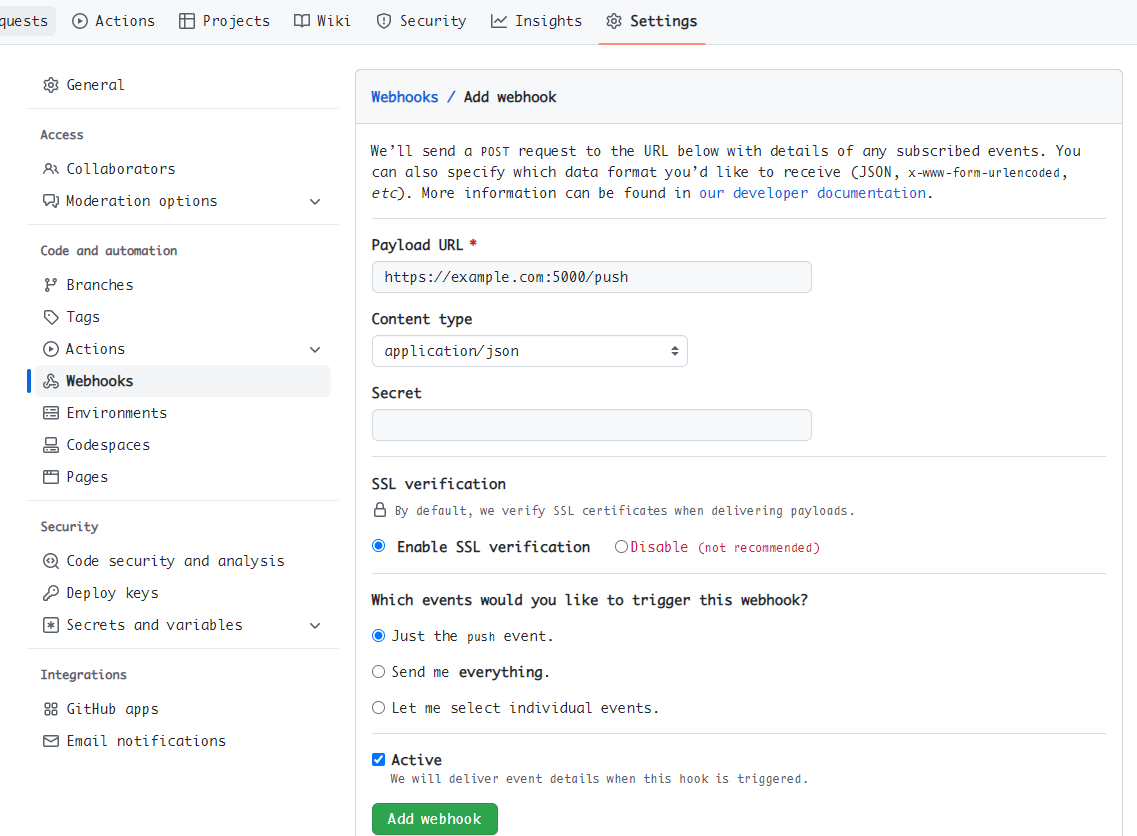Viewport: 1137px width, 836px height.
Task: Select the Send me everything event option
Action: [378, 671]
